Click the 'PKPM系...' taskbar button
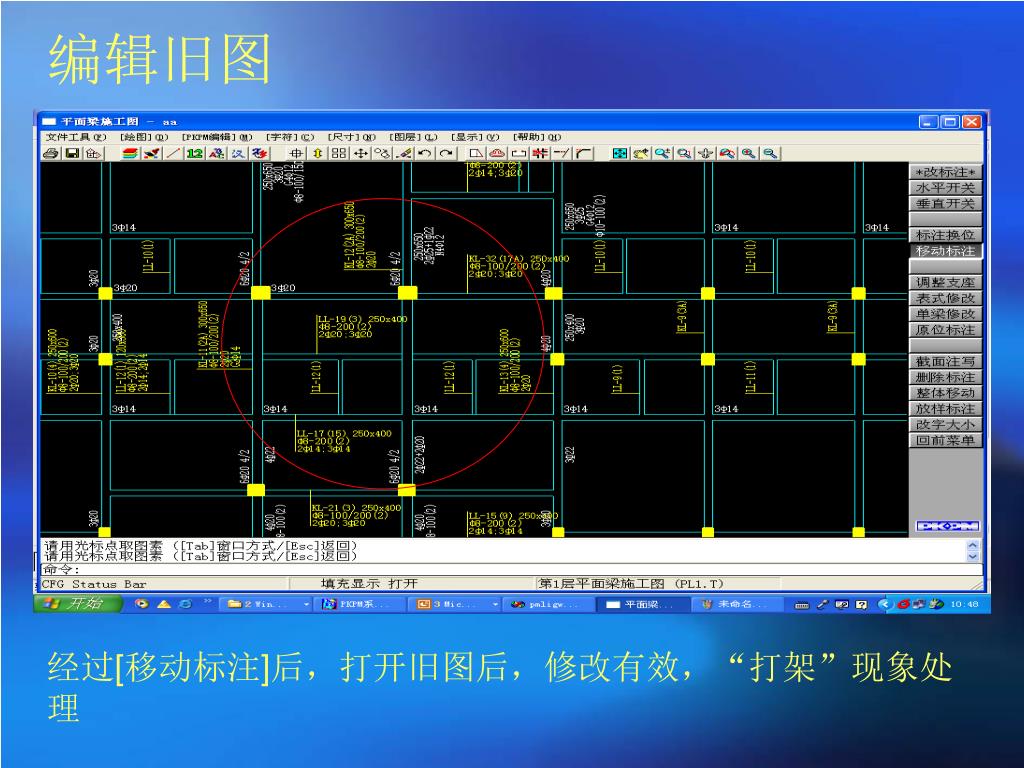This screenshot has width=1024, height=768. (360, 604)
